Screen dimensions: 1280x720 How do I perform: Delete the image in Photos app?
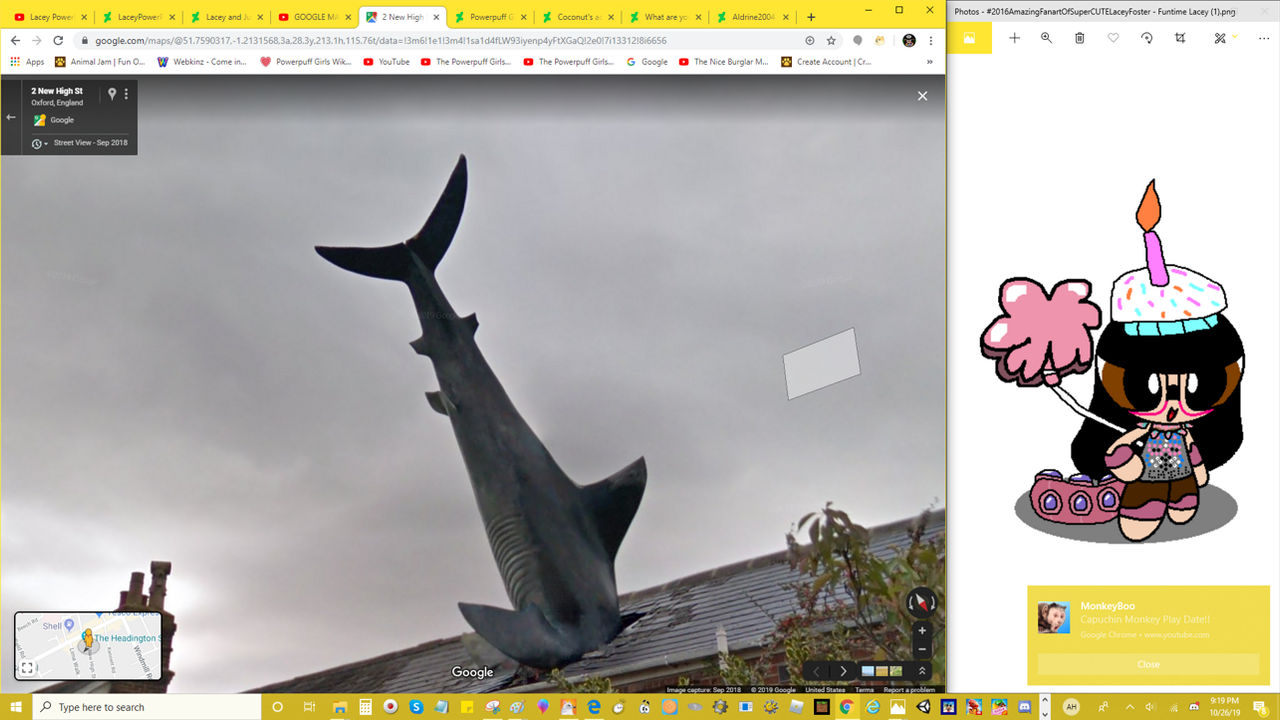[1080, 38]
